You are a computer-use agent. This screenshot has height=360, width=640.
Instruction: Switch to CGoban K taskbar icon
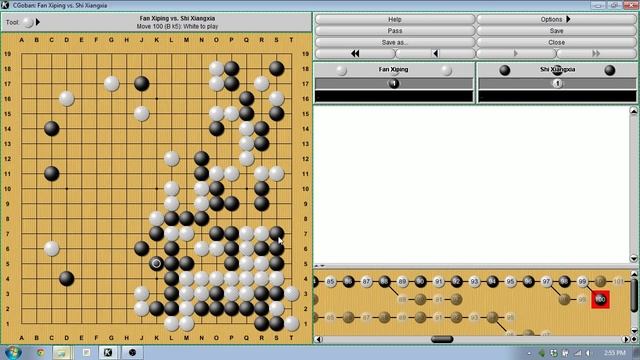108,353
